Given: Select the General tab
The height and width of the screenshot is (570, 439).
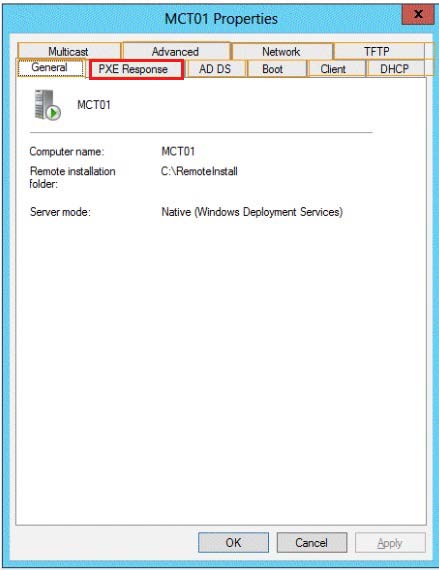Looking at the screenshot, I should (50, 68).
